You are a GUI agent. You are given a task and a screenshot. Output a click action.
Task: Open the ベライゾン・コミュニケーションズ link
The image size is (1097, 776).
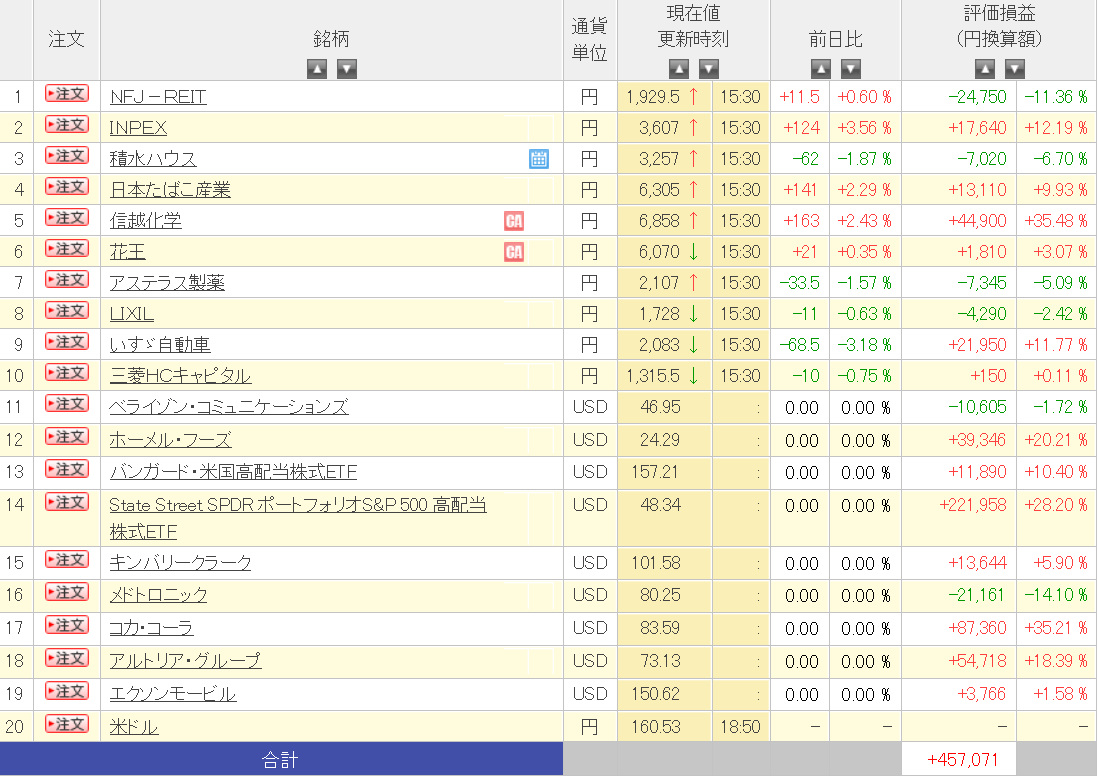(229, 407)
